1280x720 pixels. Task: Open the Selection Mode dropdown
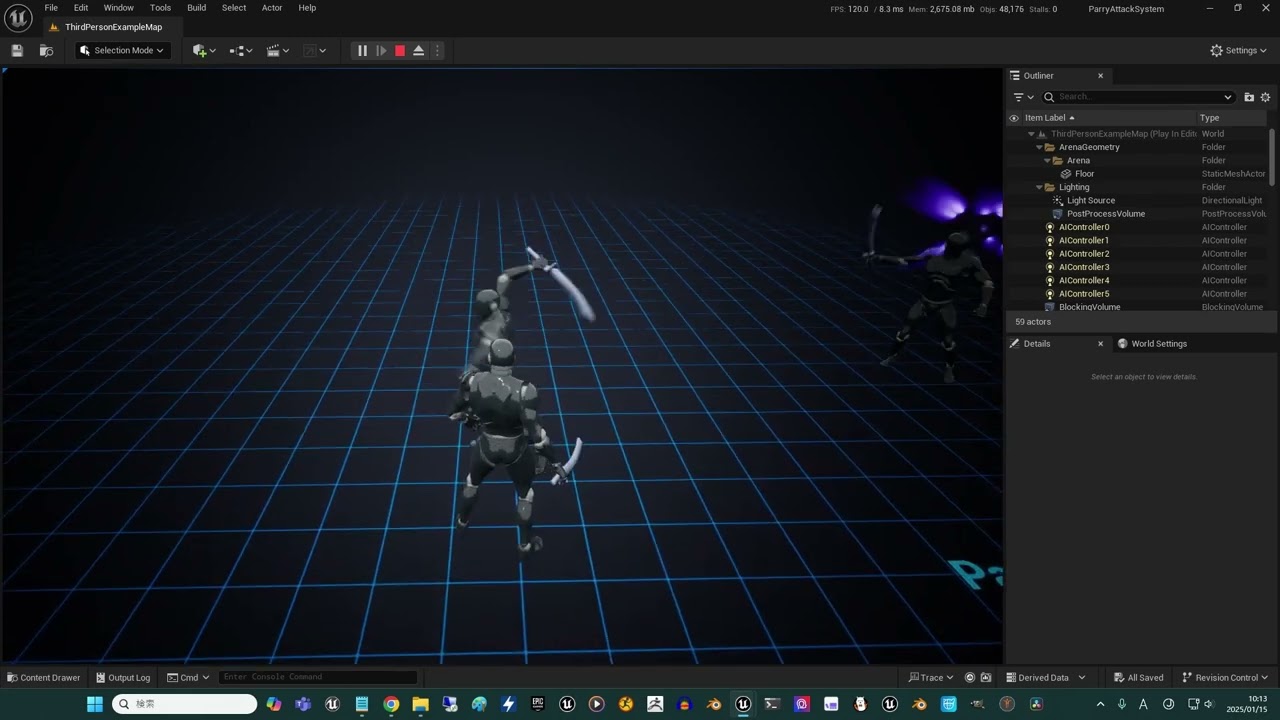(x=122, y=50)
